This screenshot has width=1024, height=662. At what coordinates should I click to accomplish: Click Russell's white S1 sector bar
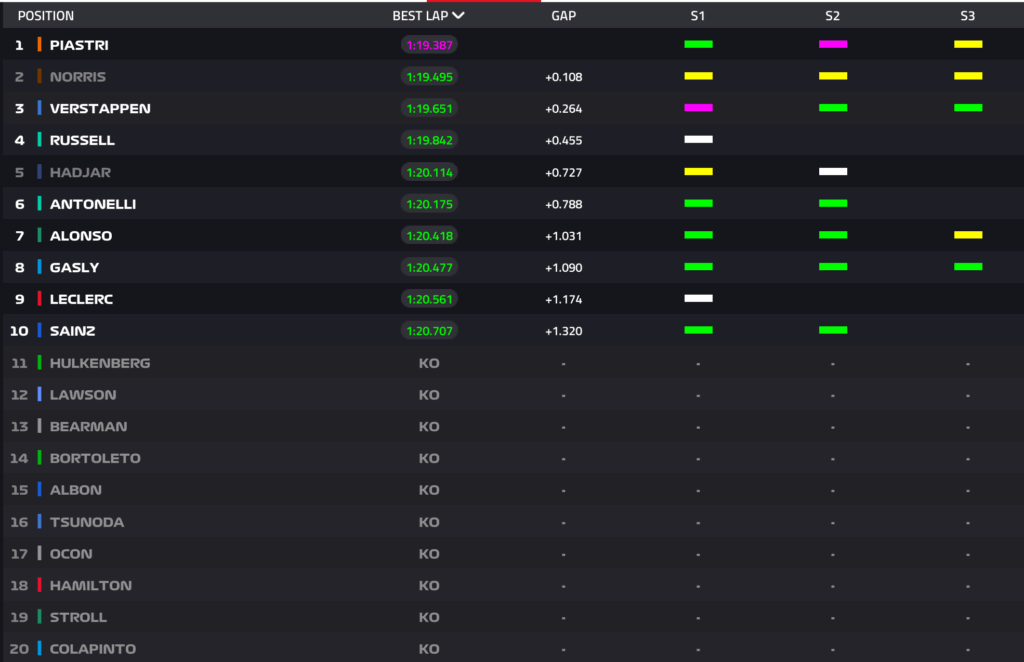pos(698,139)
